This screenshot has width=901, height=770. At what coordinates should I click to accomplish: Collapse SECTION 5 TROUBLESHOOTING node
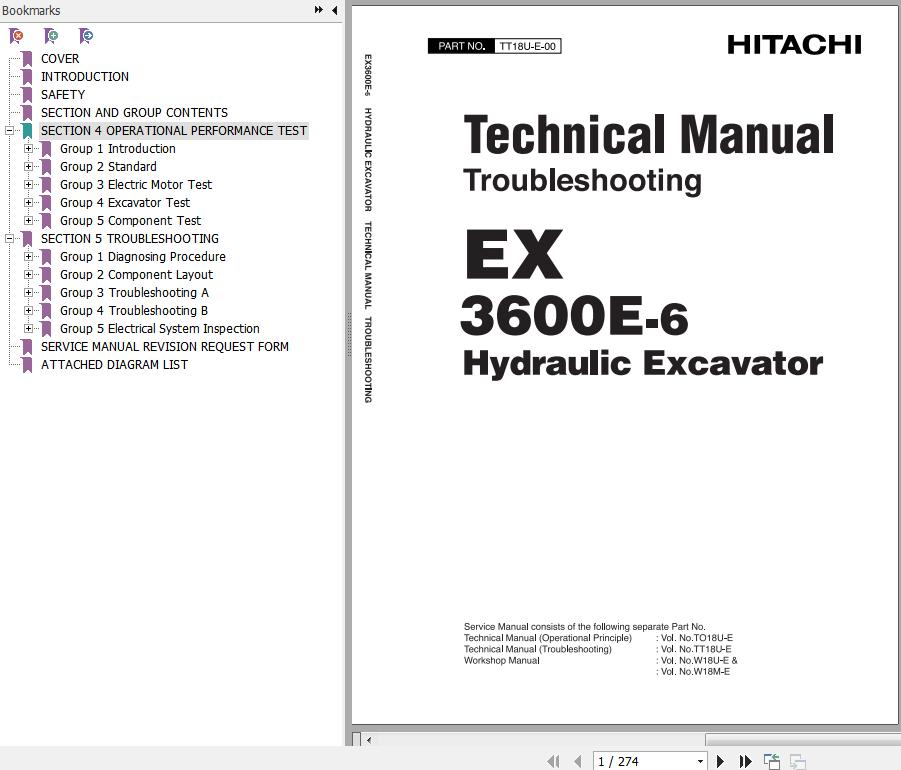(9, 239)
